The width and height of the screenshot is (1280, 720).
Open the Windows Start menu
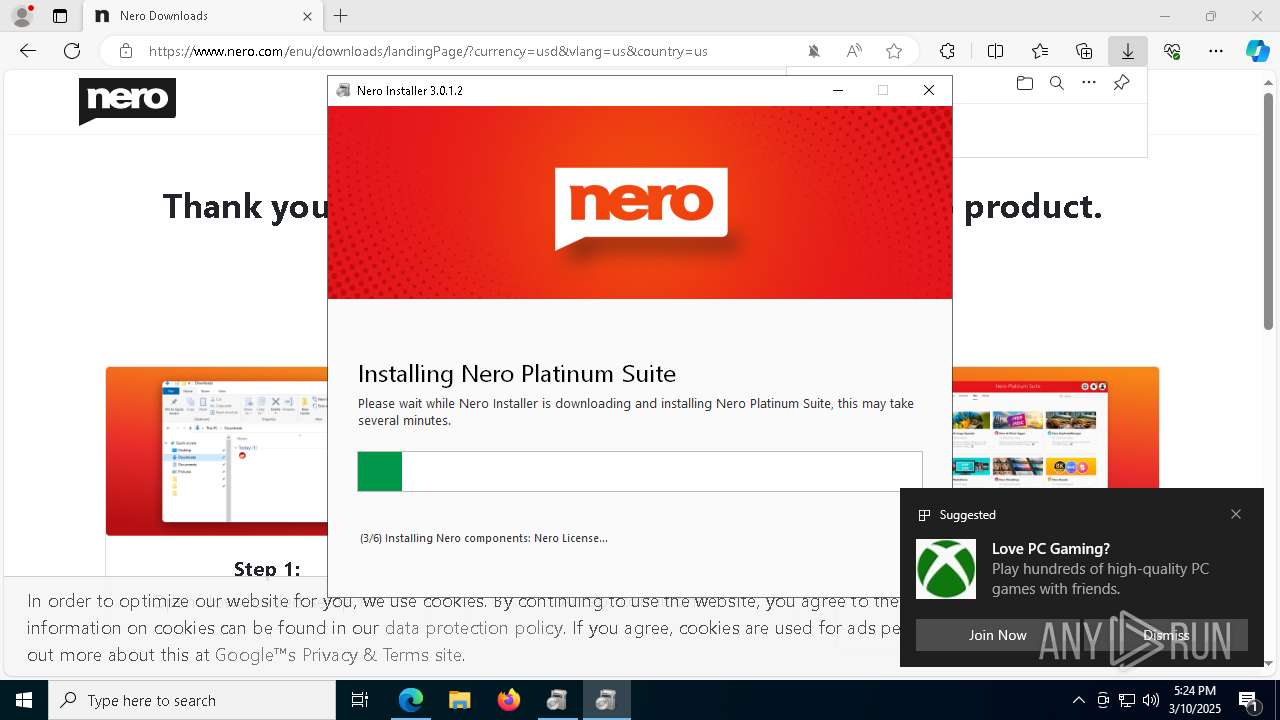click(x=24, y=700)
